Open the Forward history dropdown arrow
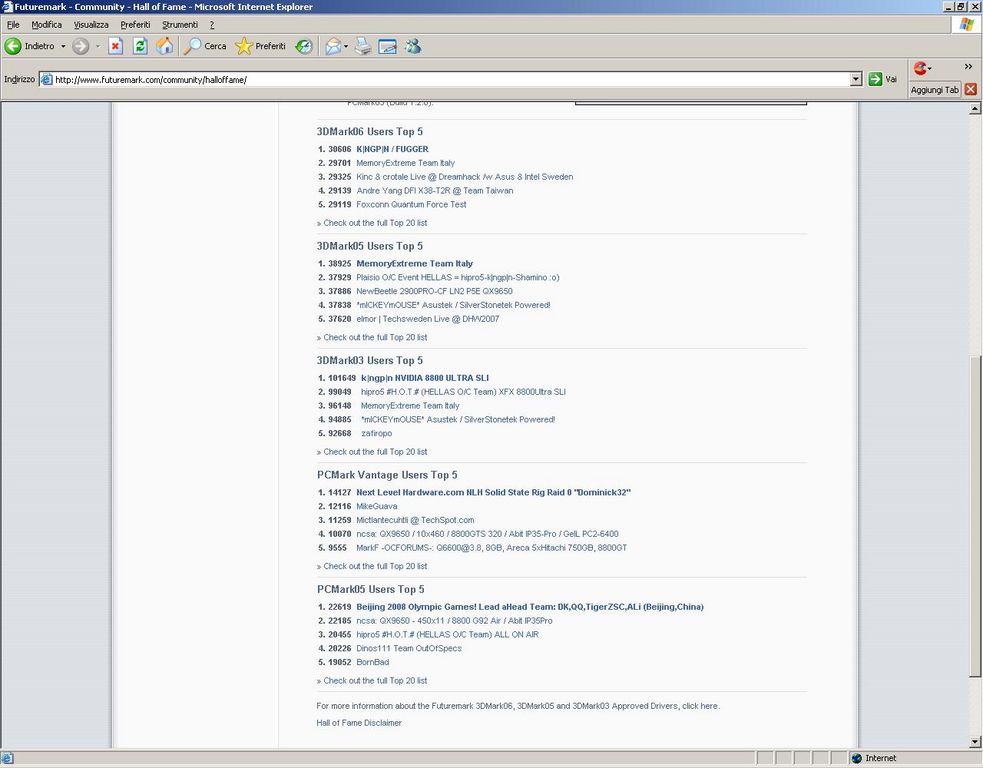The width and height of the screenshot is (983, 768). pos(98,46)
